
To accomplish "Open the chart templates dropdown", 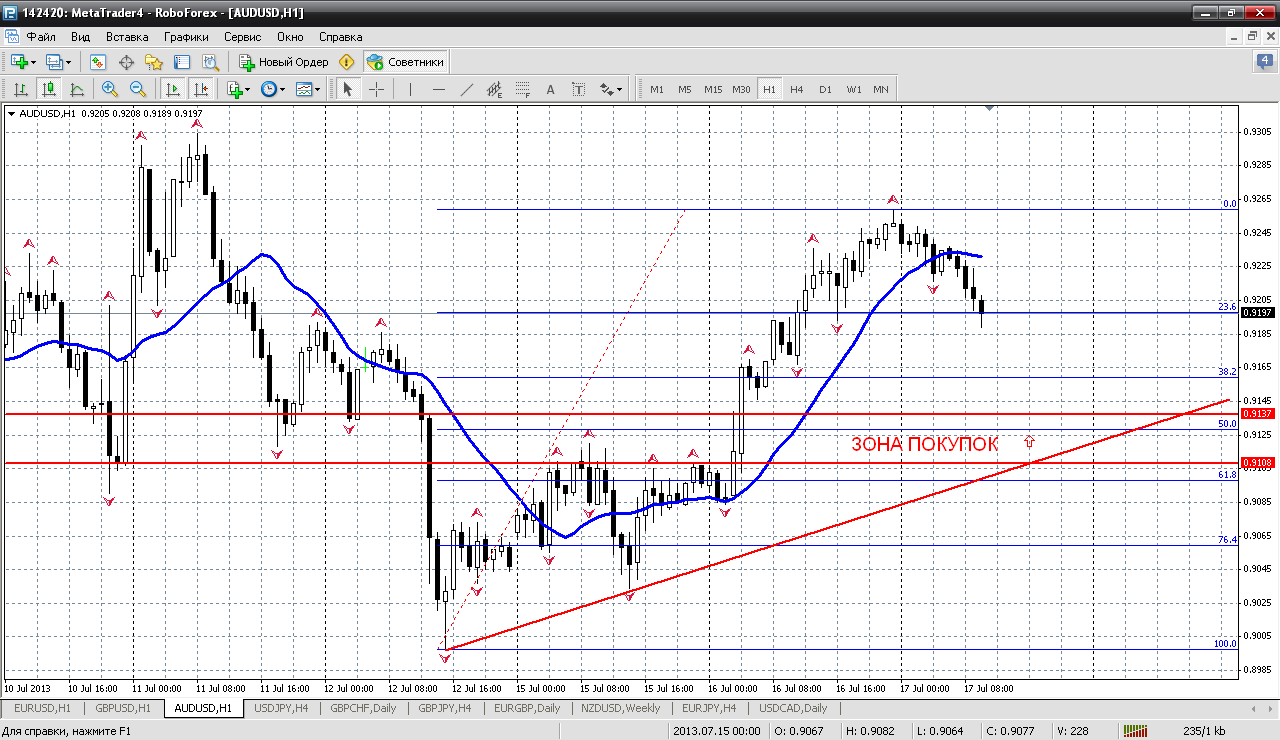I will 307,89.
